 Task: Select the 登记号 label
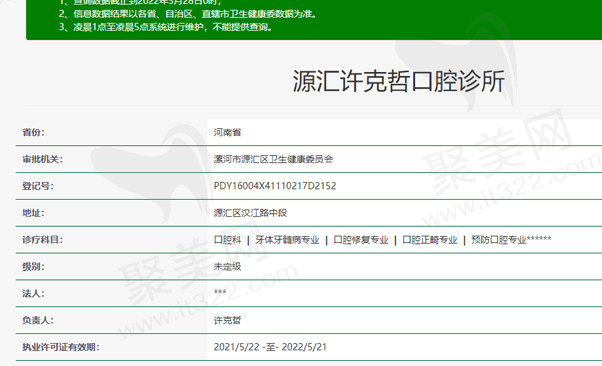pyautogui.click(x=38, y=186)
